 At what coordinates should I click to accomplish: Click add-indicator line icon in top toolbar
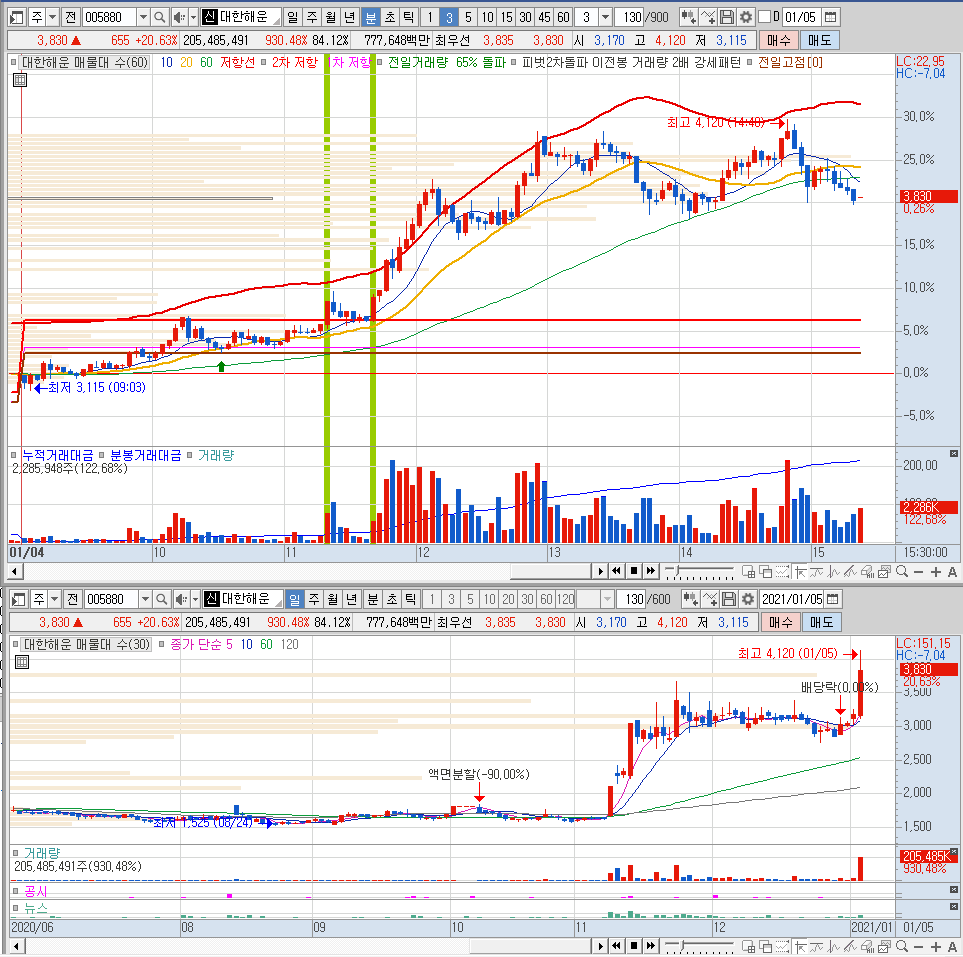tap(708, 17)
